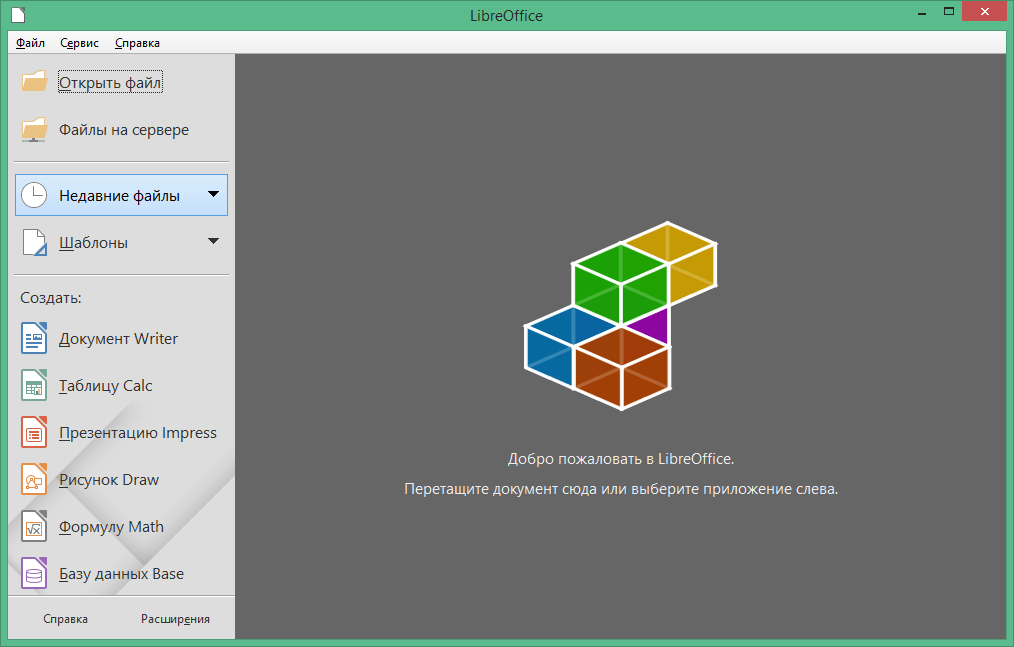Click the Справка link at the bottom
1014x647 pixels.
(64, 618)
